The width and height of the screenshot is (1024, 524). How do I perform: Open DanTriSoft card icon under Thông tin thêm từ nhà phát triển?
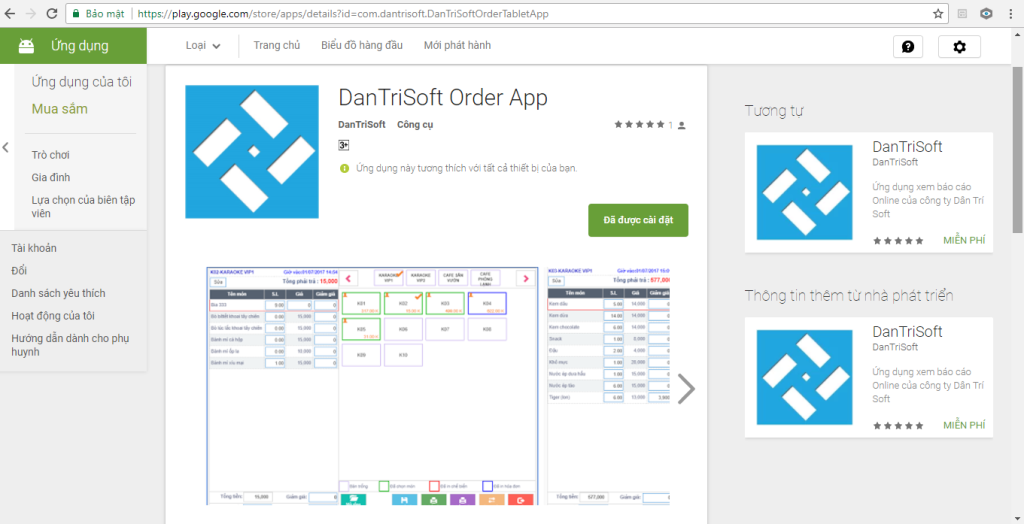tap(805, 378)
